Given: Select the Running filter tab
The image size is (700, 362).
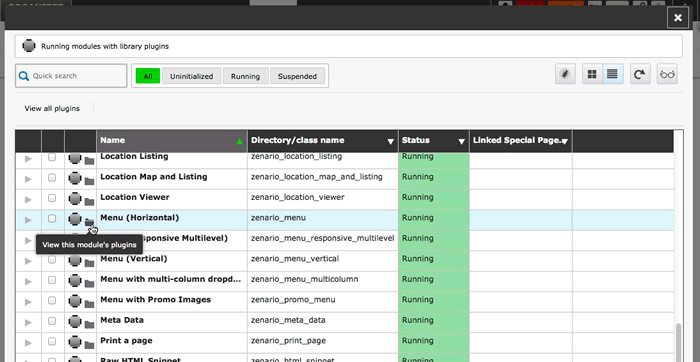Looking at the screenshot, I should click(246, 76).
